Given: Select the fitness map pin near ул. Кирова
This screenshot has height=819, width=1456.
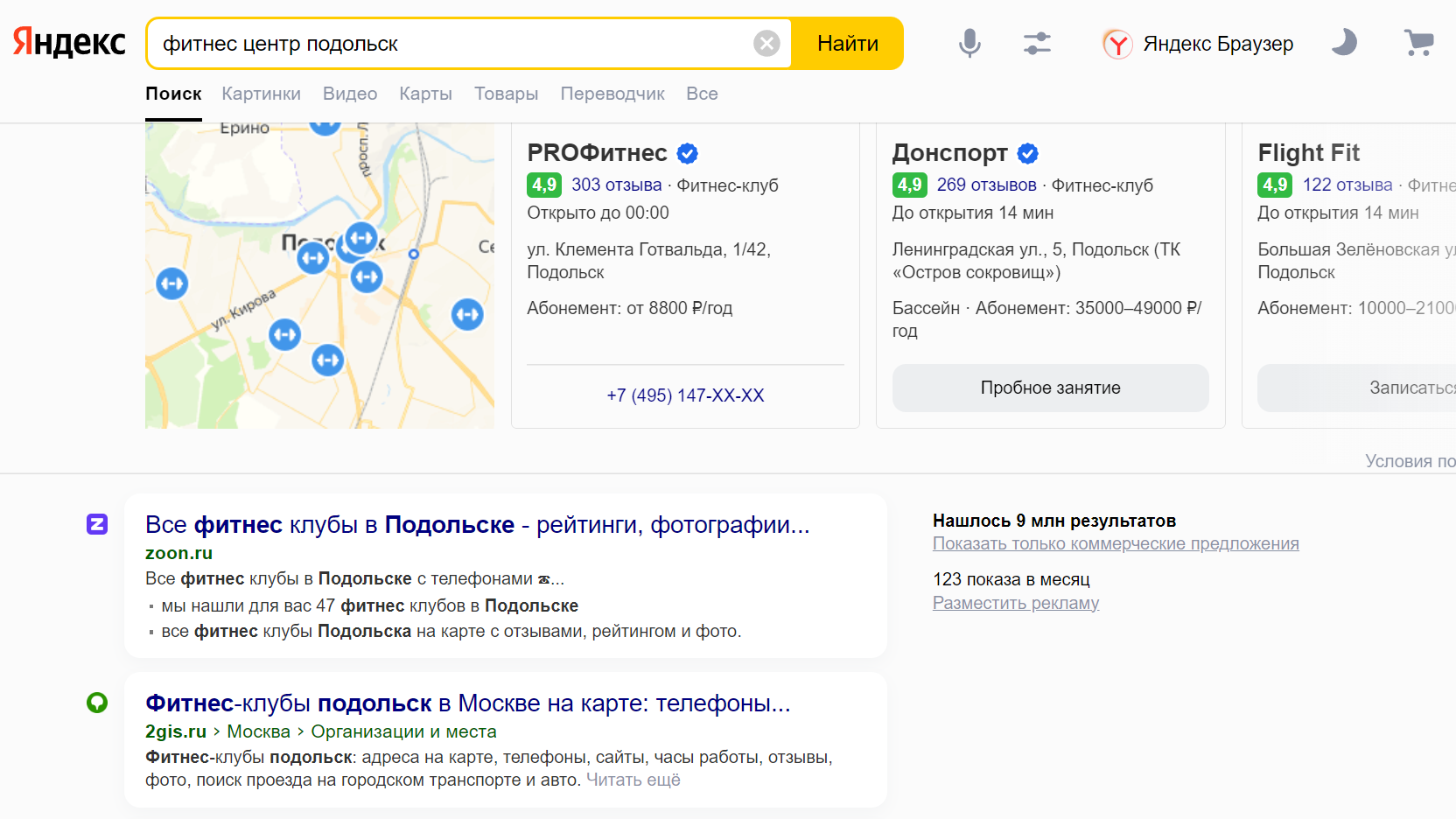Looking at the screenshot, I should pyautogui.click(x=284, y=334).
